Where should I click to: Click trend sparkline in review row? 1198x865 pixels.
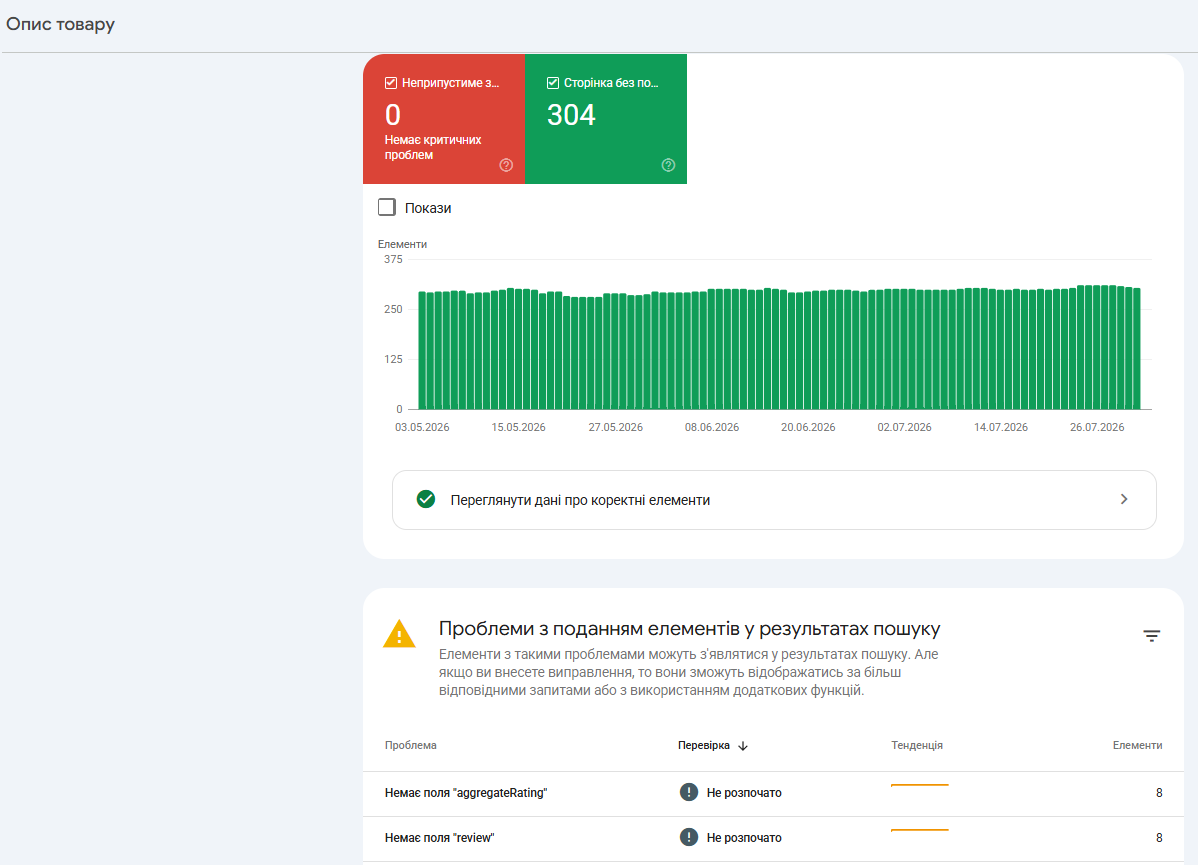[x=919, y=830]
